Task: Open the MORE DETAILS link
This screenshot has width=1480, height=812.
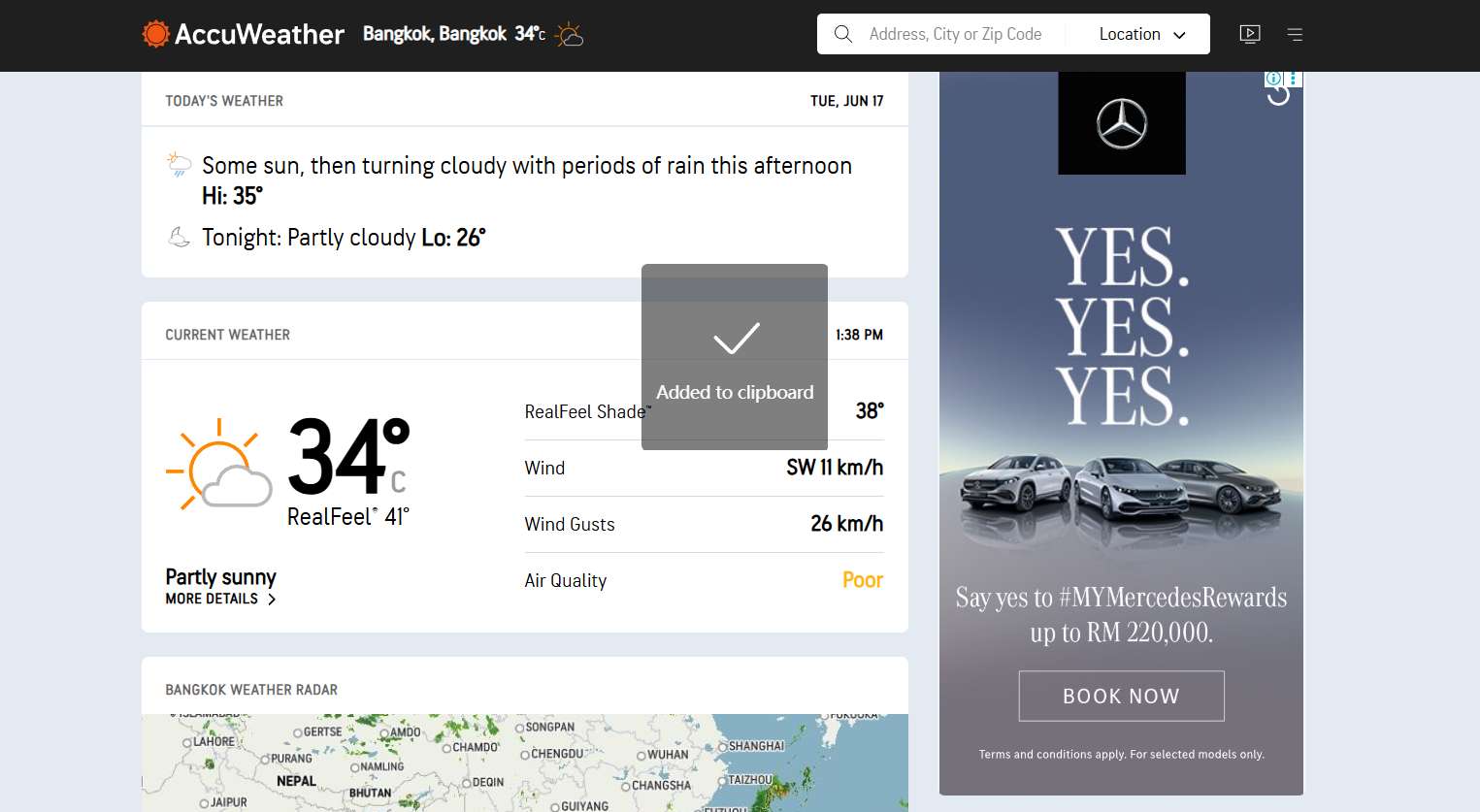Action: click(220, 599)
